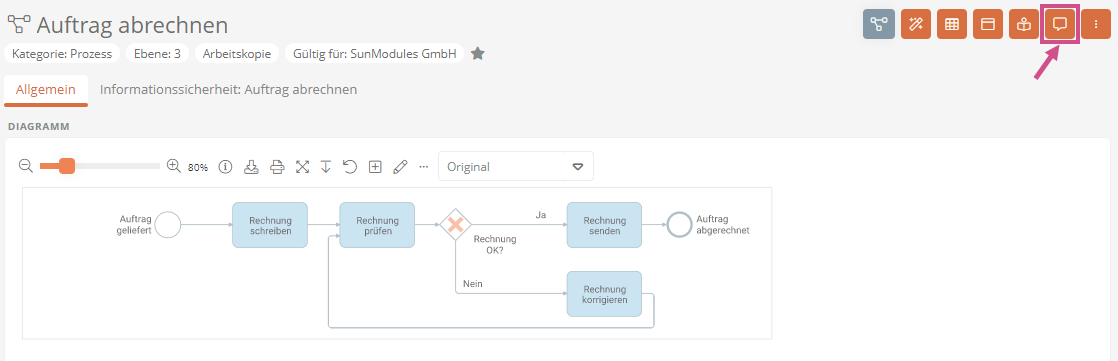Click the X gateway diamond

pos(456,225)
